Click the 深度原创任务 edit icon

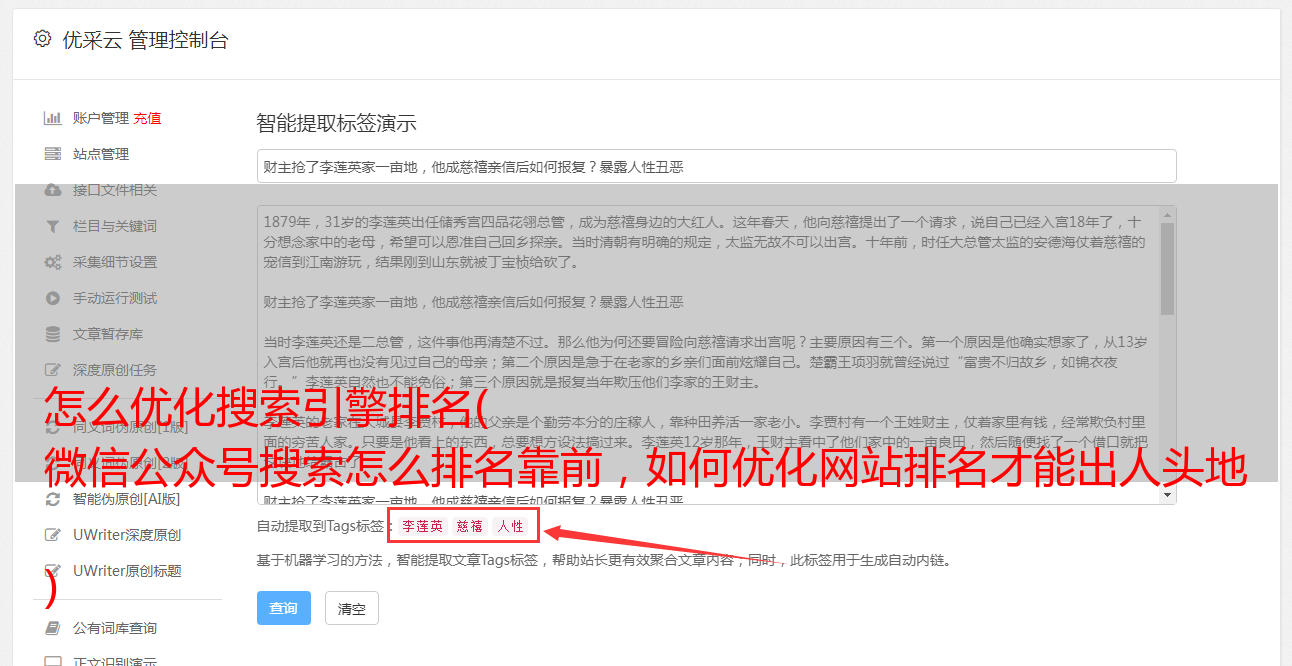pyautogui.click(x=53, y=370)
